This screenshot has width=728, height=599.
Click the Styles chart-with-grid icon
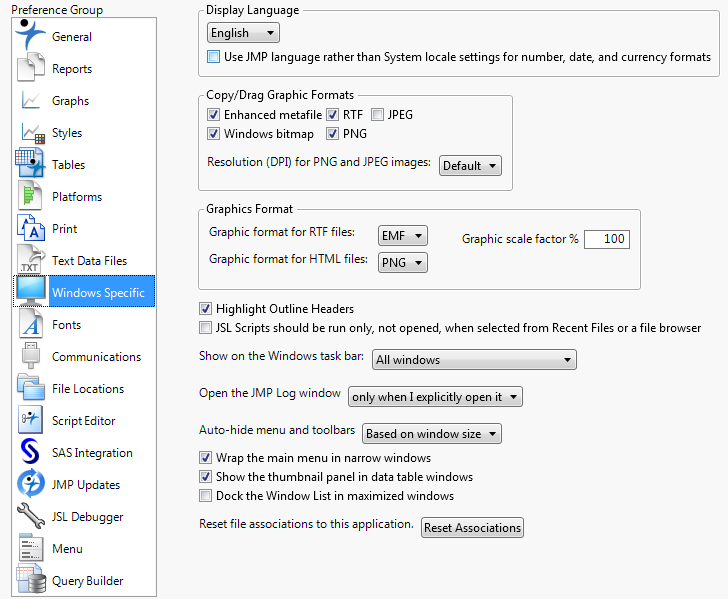pyautogui.click(x=32, y=133)
